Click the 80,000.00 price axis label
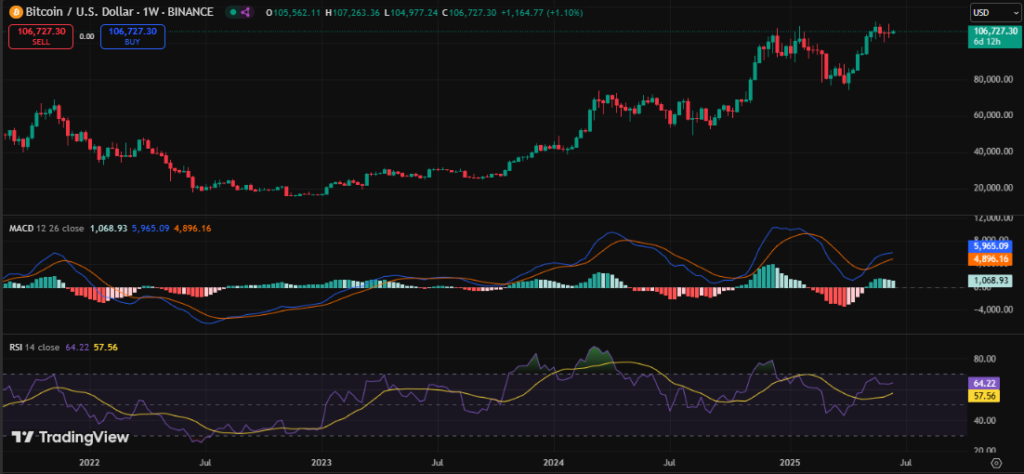 click(x=992, y=79)
